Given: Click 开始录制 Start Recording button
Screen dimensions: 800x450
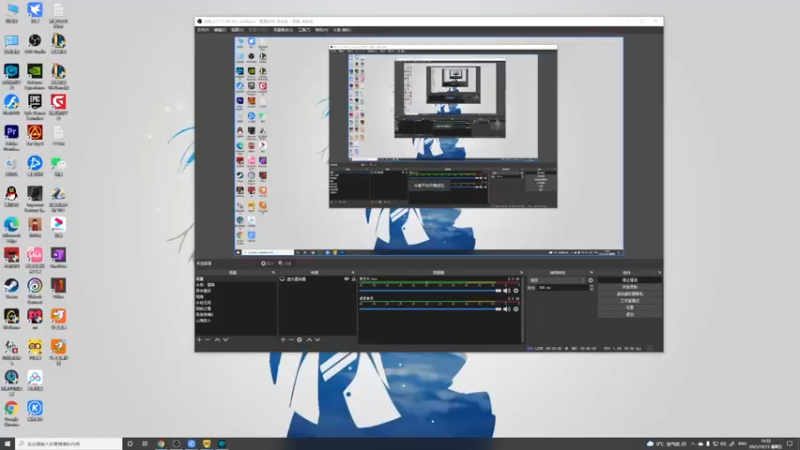Looking at the screenshot, I should pyautogui.click(x=630, y=287).
